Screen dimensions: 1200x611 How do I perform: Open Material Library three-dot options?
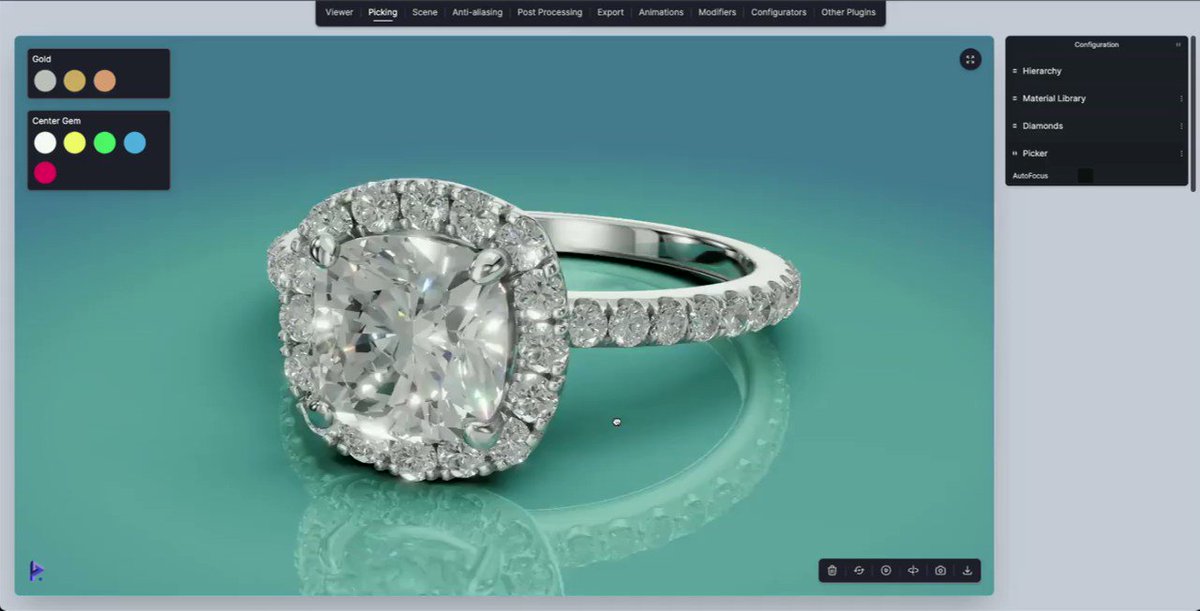point(1181,99)
